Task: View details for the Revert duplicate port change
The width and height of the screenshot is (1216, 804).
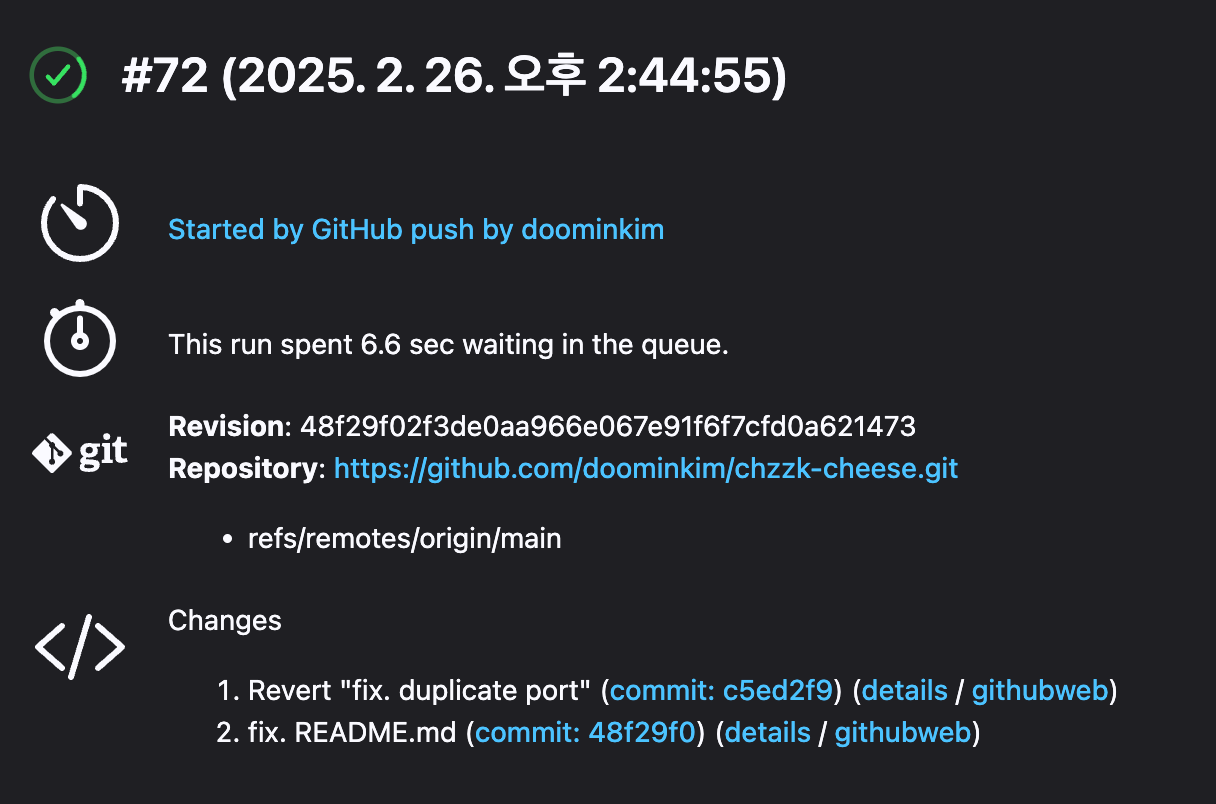Action: pyautogui.click(x=904, y=691)
